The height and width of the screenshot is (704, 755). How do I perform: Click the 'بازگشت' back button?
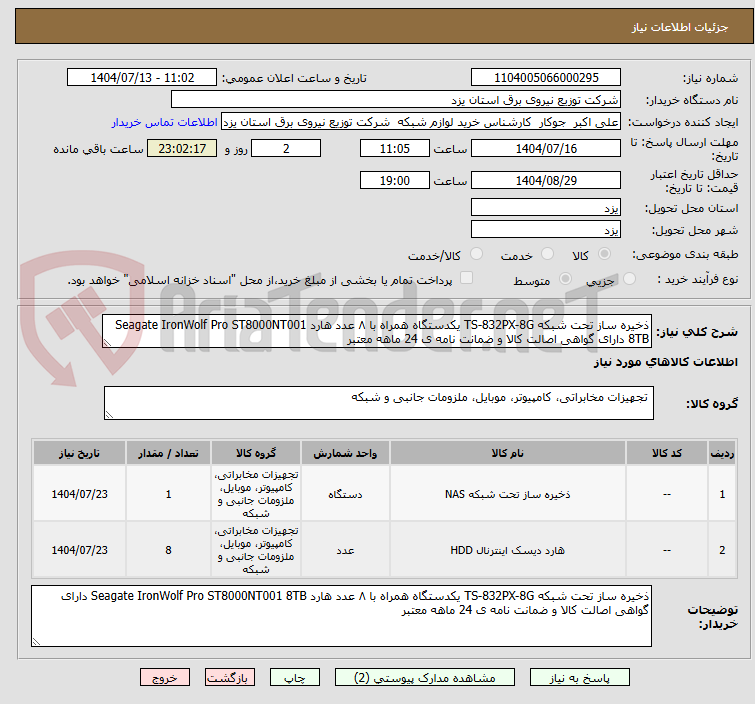[x=229, y=678]
